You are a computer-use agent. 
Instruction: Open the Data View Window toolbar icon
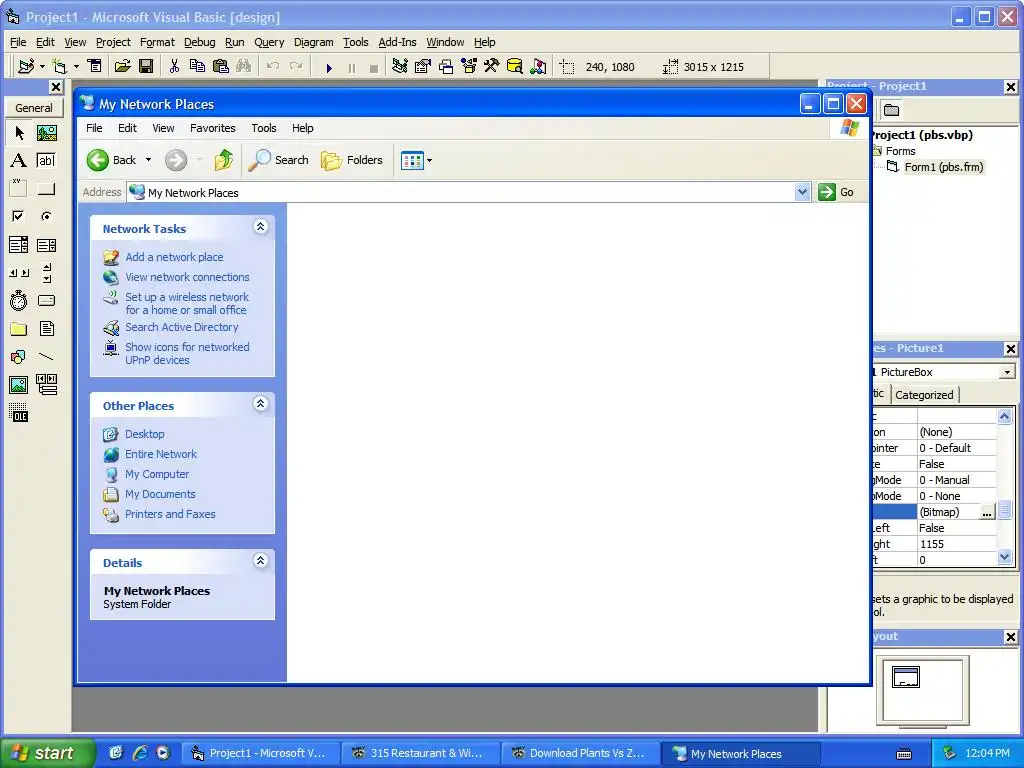[515, 67]
